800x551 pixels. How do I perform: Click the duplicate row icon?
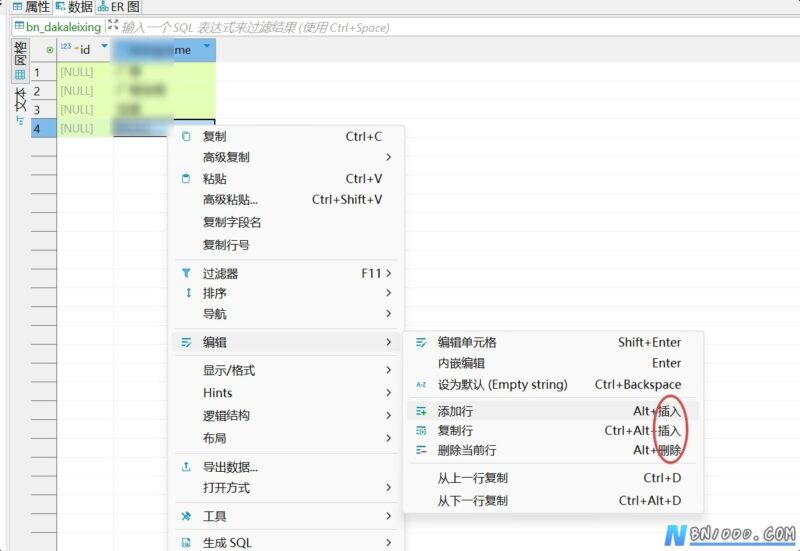point(421,431)
